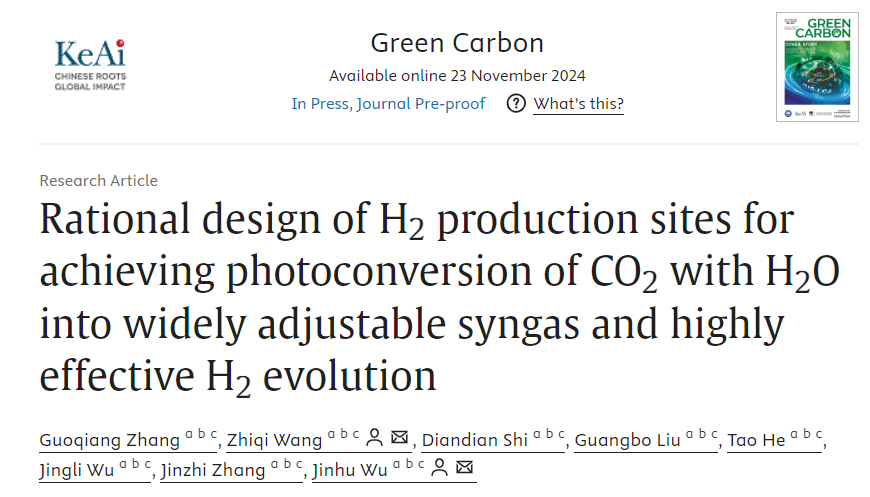Show author Jingli Wu's information
870x497 pixels.
[76, 469]
